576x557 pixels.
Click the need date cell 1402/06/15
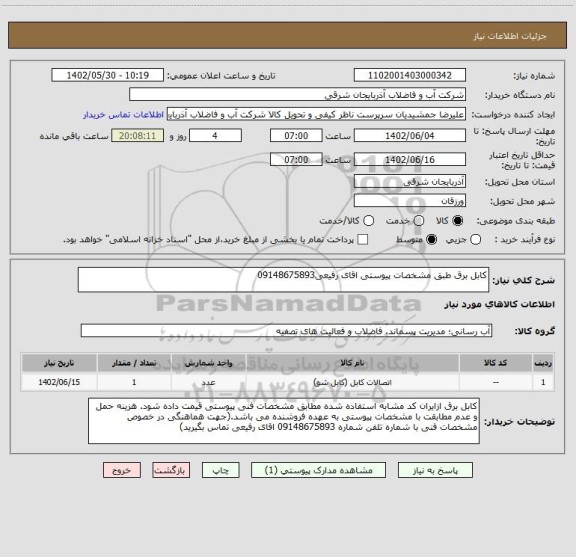coord(59,382)
